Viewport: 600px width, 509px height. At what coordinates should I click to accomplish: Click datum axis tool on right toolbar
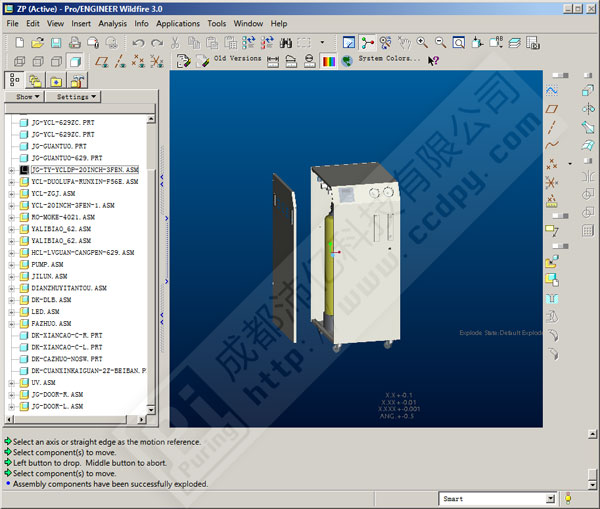point(551,127)
